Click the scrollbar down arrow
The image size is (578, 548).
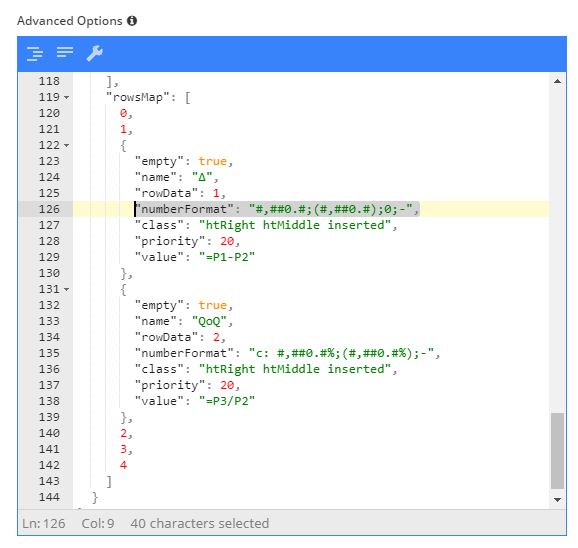(x=557, y=500)
